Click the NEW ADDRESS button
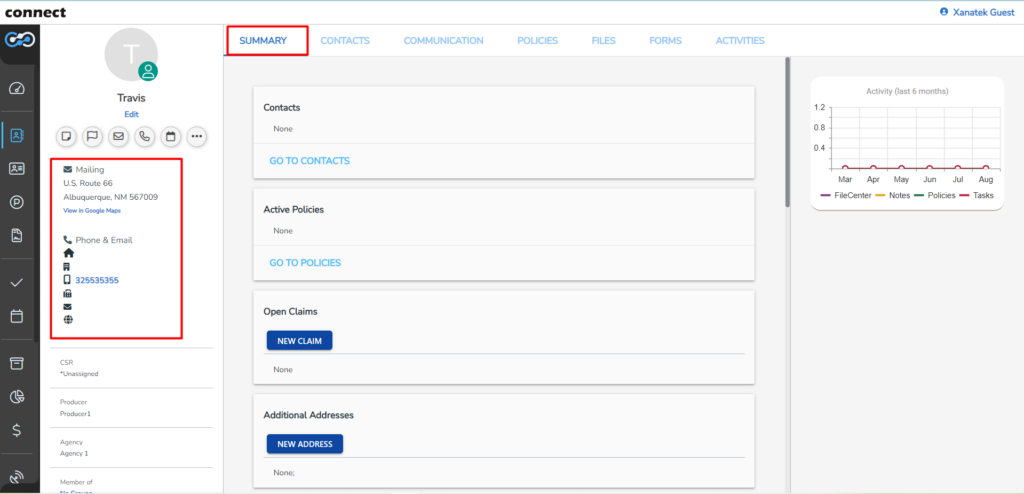 304,444
